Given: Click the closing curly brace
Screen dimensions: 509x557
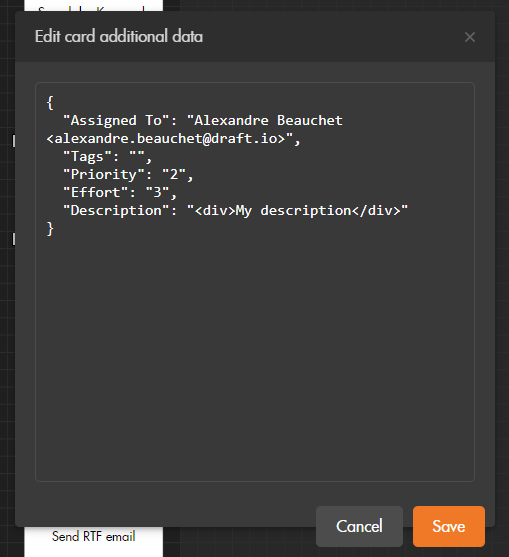Looking at the screenshot, I should pyautogui.click(x=50, y=229).
